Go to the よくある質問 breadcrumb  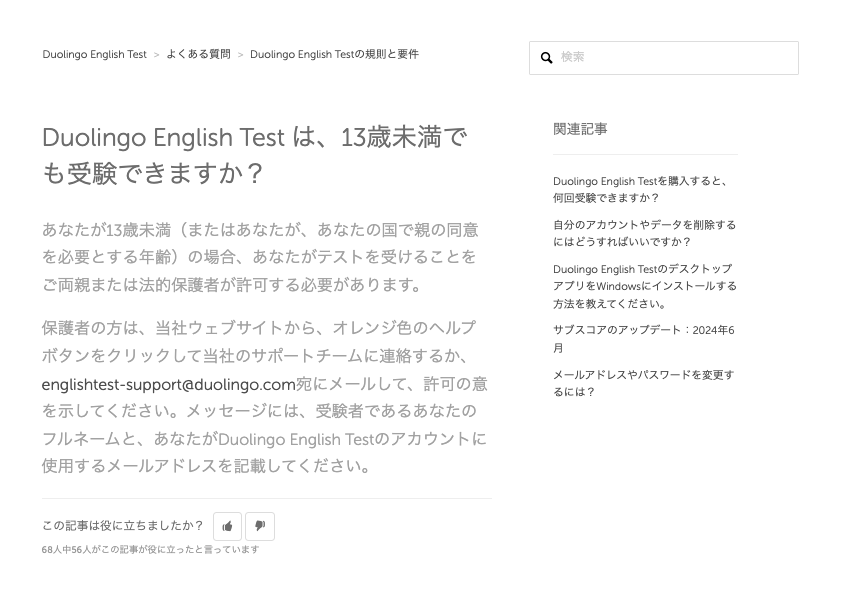tap(198, 55)
